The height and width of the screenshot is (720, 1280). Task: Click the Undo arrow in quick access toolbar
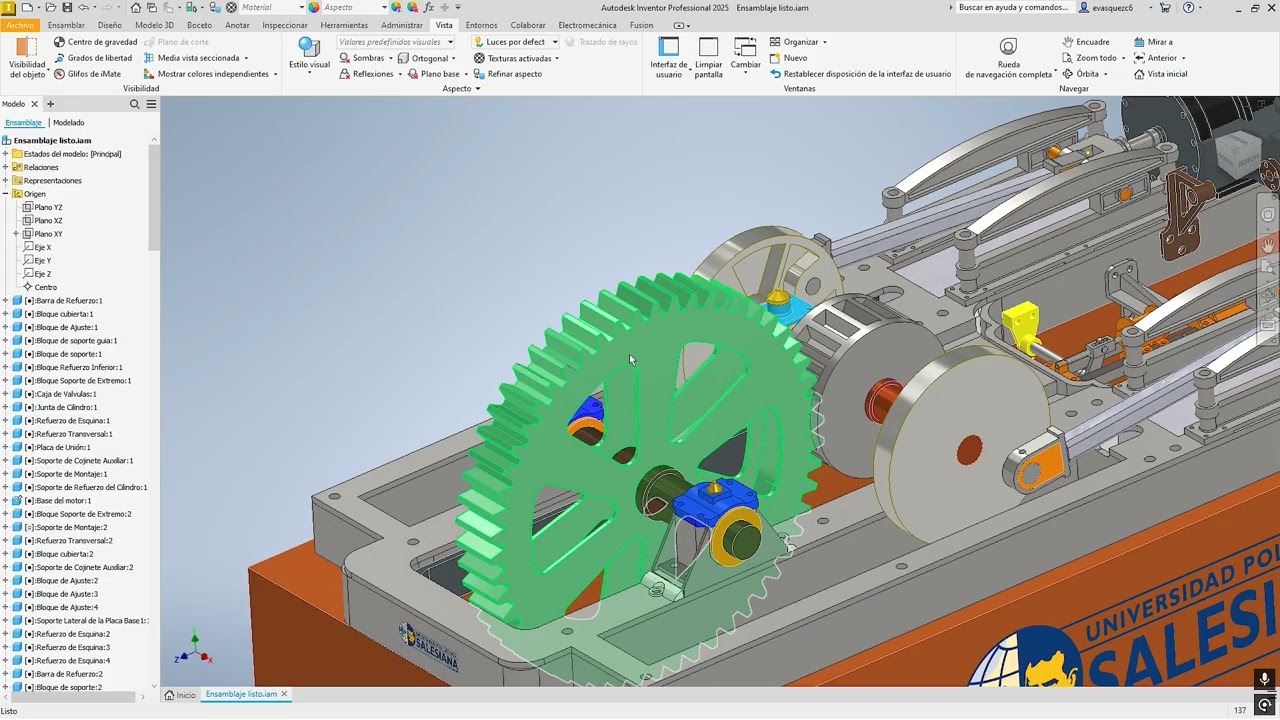tap(84, 7)
